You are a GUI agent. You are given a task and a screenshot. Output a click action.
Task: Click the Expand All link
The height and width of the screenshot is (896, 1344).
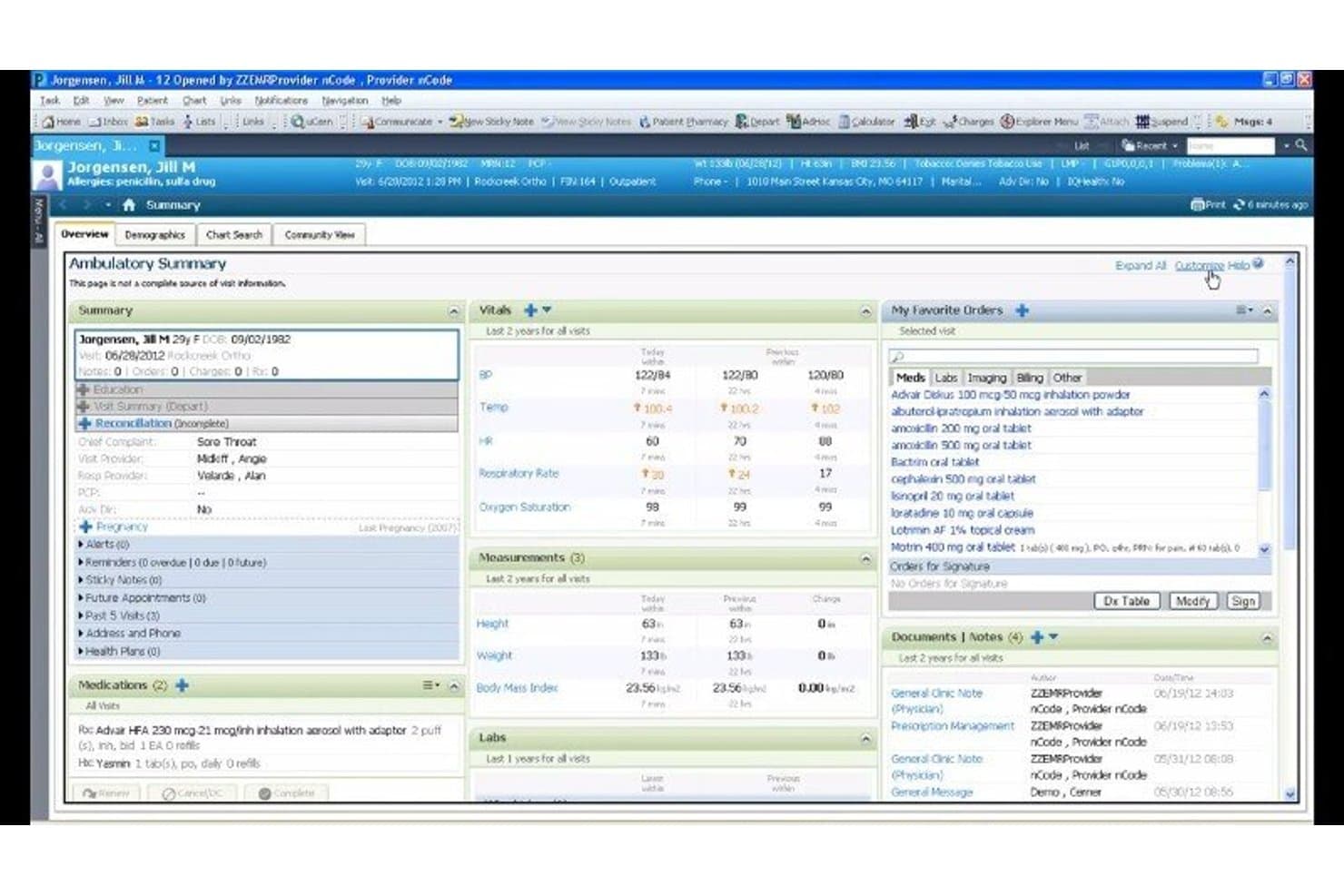pyautogui.click(x=1141, y=266)
